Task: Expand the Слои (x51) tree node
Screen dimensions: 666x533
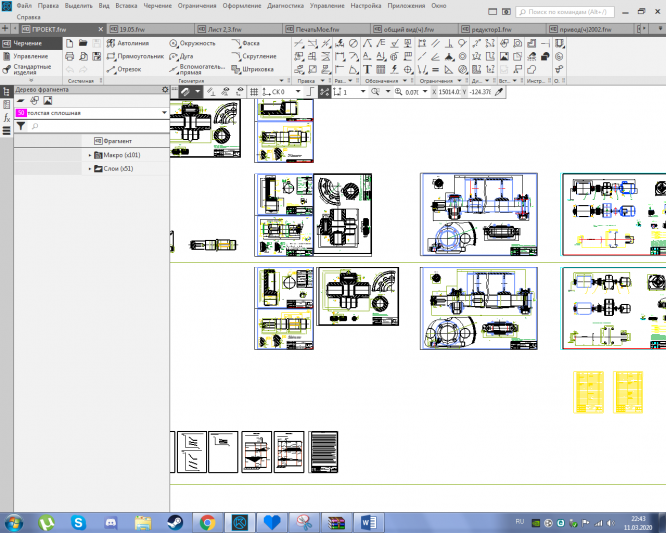Action: (x=90, y=169)
